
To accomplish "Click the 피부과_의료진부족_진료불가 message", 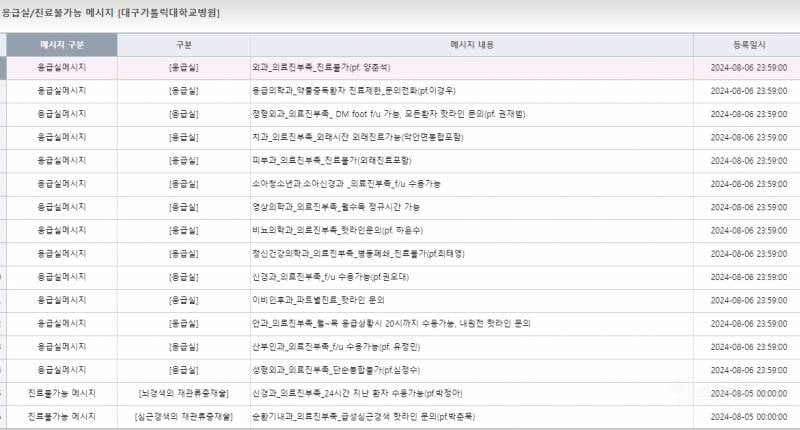I will pos(332,161).
